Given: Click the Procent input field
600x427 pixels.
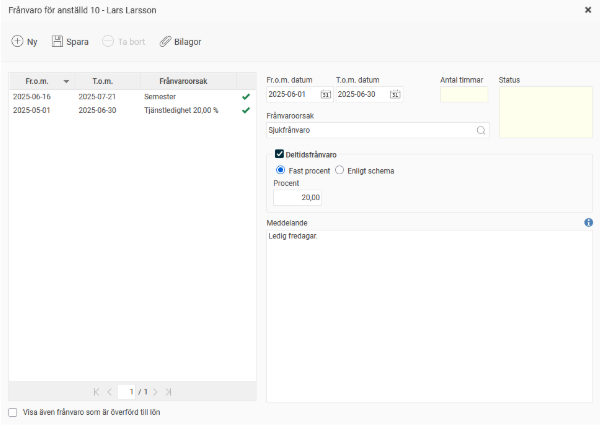Looking at the screenshot, I should point(297,198).
